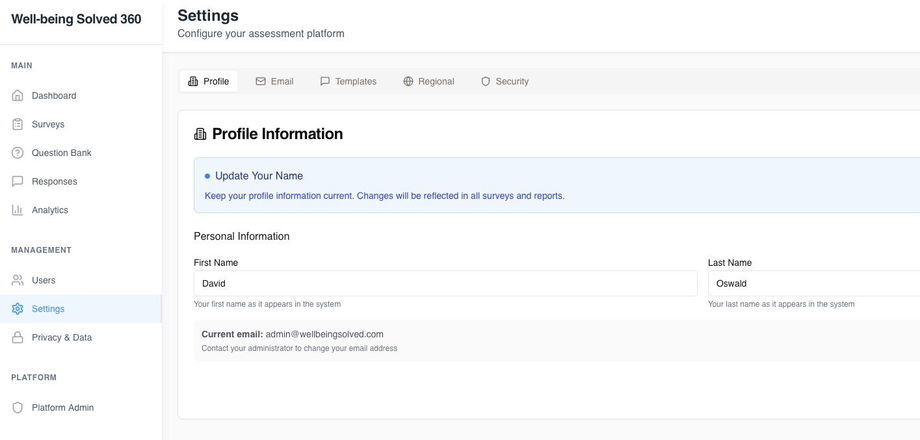Select the Profile tab
The height and width of the screenshot is (440, 920).
[x=208, y=81]
